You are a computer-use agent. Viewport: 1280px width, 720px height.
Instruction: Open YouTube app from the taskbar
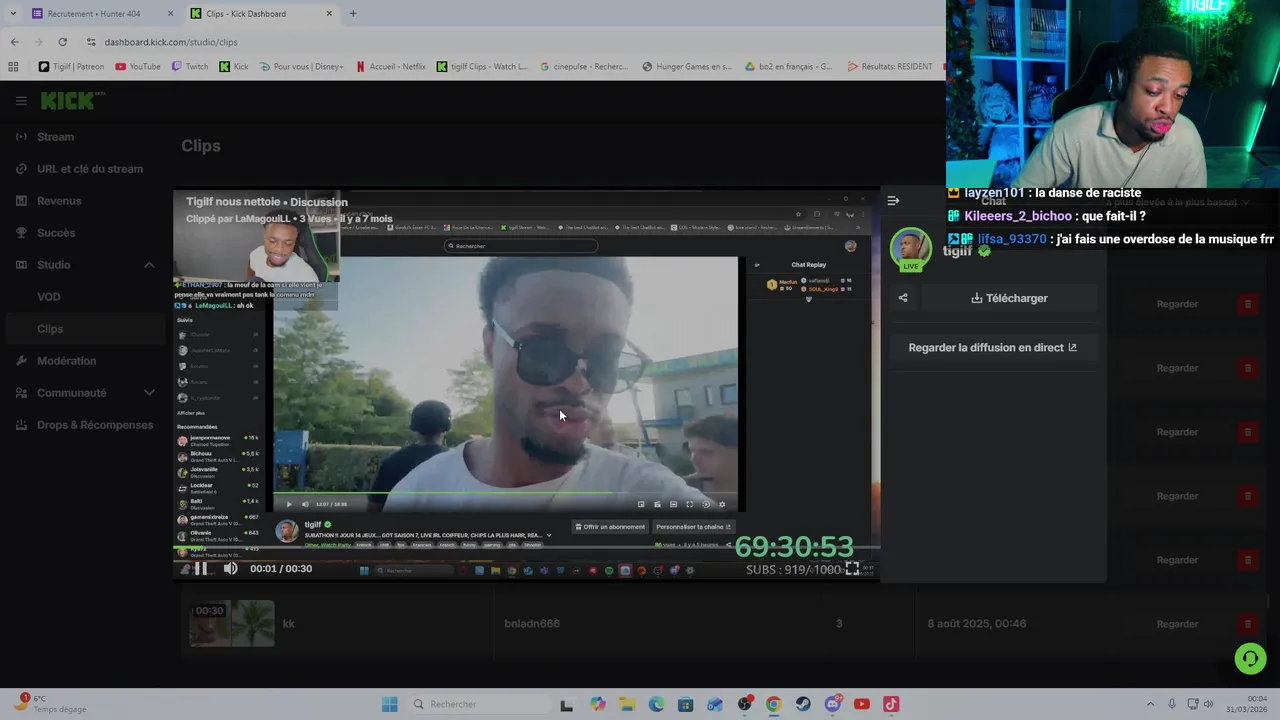click(862, 704)
